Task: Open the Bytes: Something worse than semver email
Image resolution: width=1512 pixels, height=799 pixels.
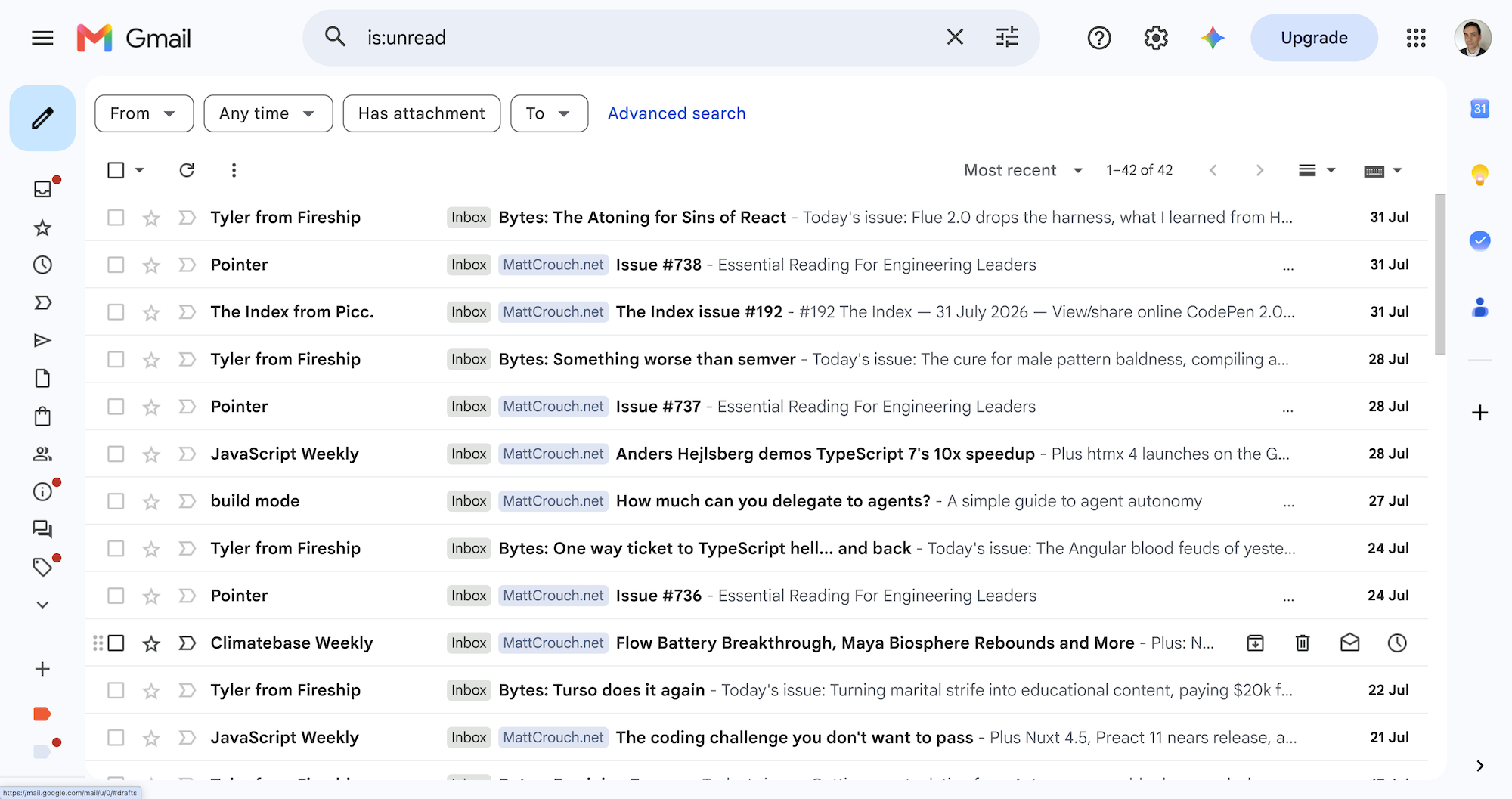Action: pos(756,359)
